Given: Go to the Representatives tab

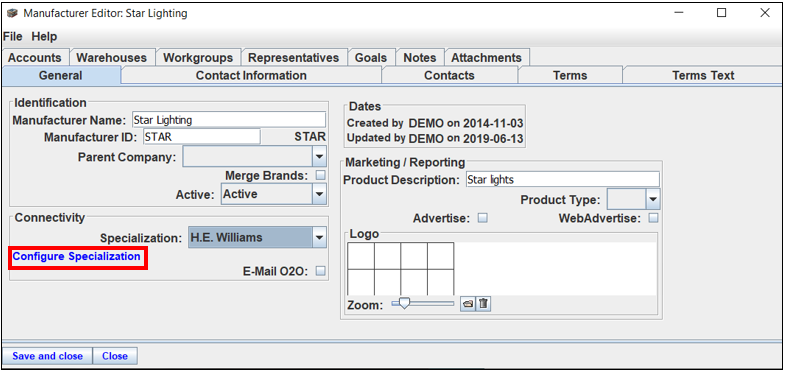Looking at the screenshot, I should pyautogui.click(x=294, y=58).
